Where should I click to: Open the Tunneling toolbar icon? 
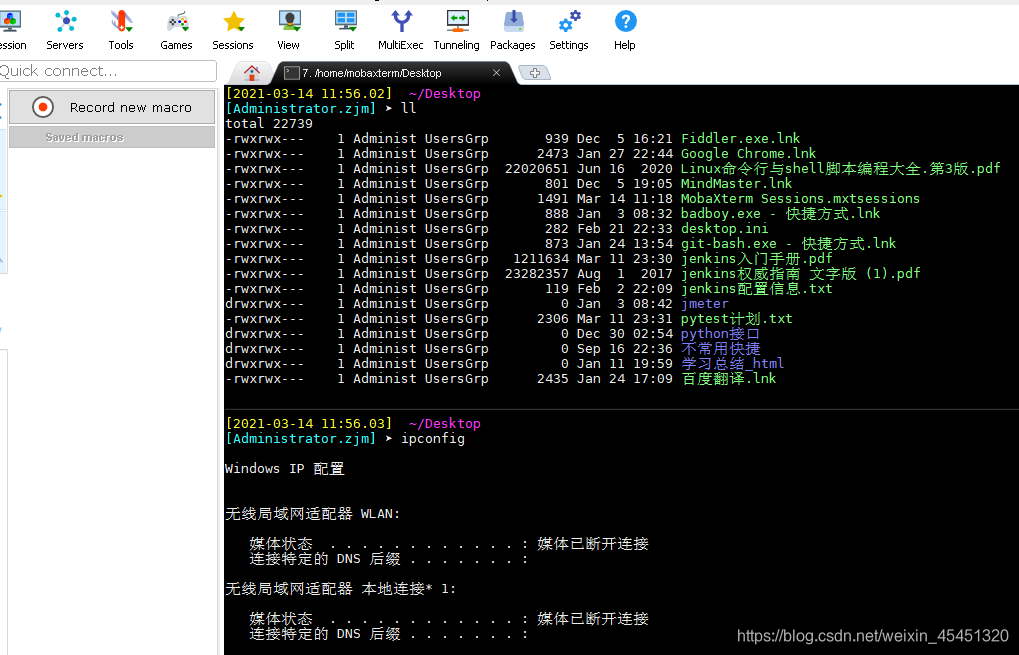tap(457, 22)
